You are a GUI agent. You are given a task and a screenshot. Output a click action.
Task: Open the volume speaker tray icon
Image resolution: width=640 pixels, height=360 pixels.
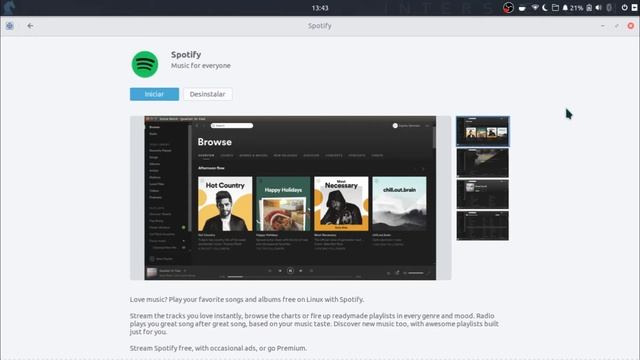599,8
